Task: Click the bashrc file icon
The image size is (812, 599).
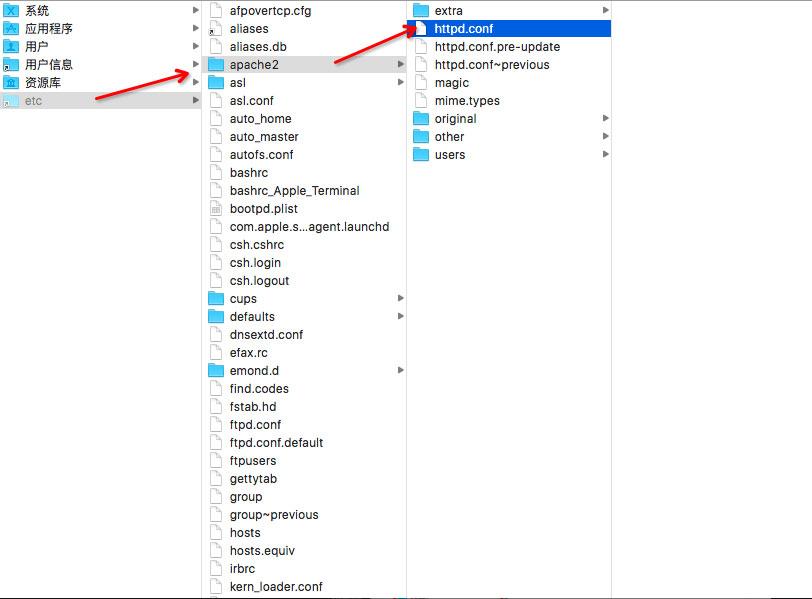Action: tap(216, 172)
